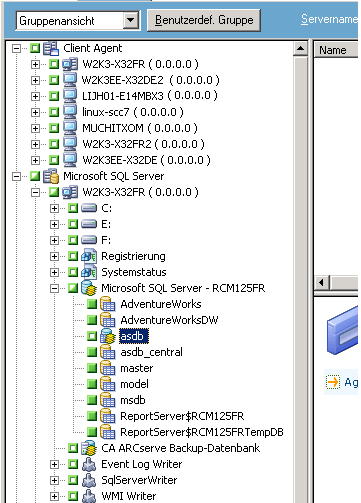Click the Servername link

(x=329, y=19)
